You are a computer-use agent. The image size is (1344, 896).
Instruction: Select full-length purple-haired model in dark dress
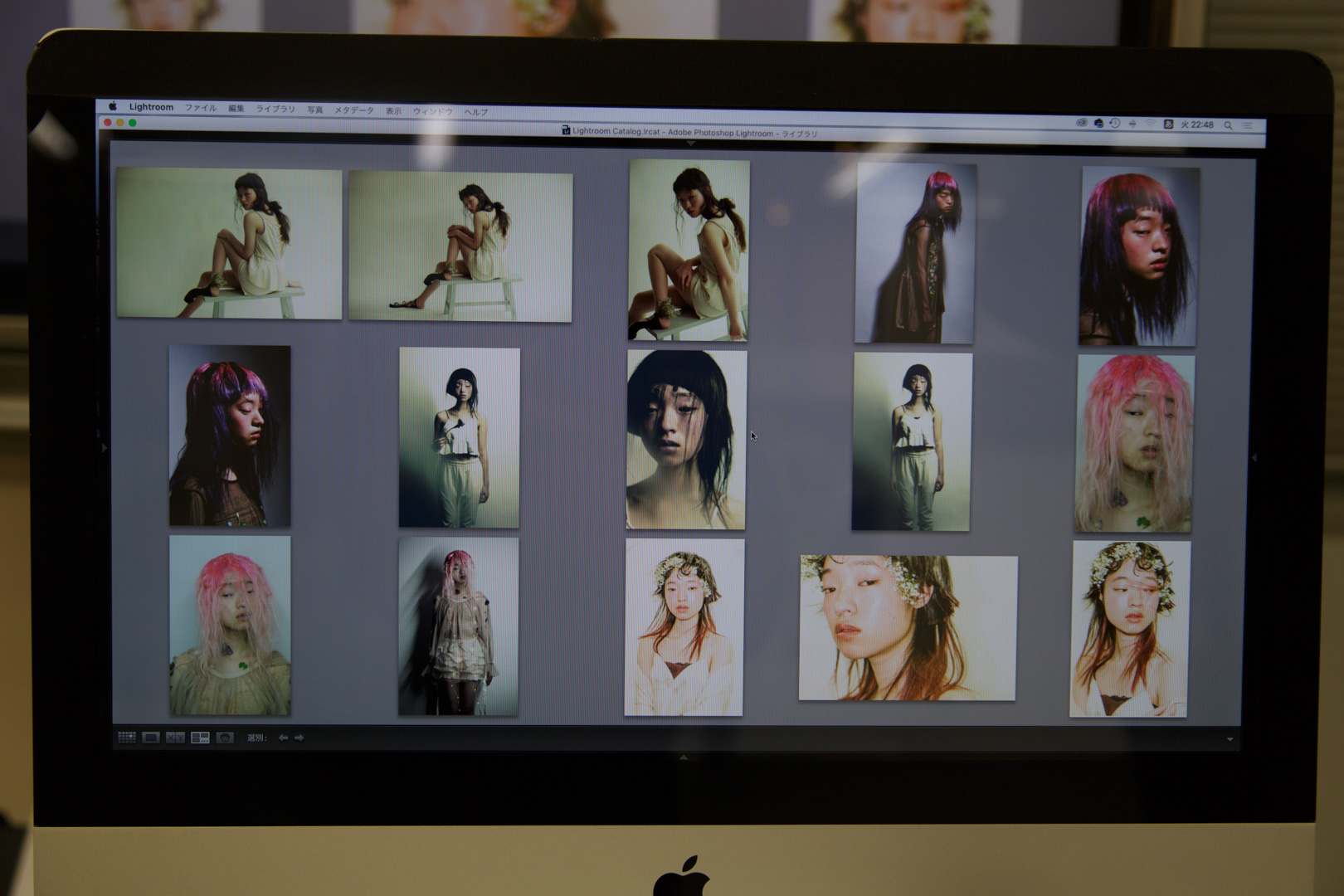click(915, 253)
